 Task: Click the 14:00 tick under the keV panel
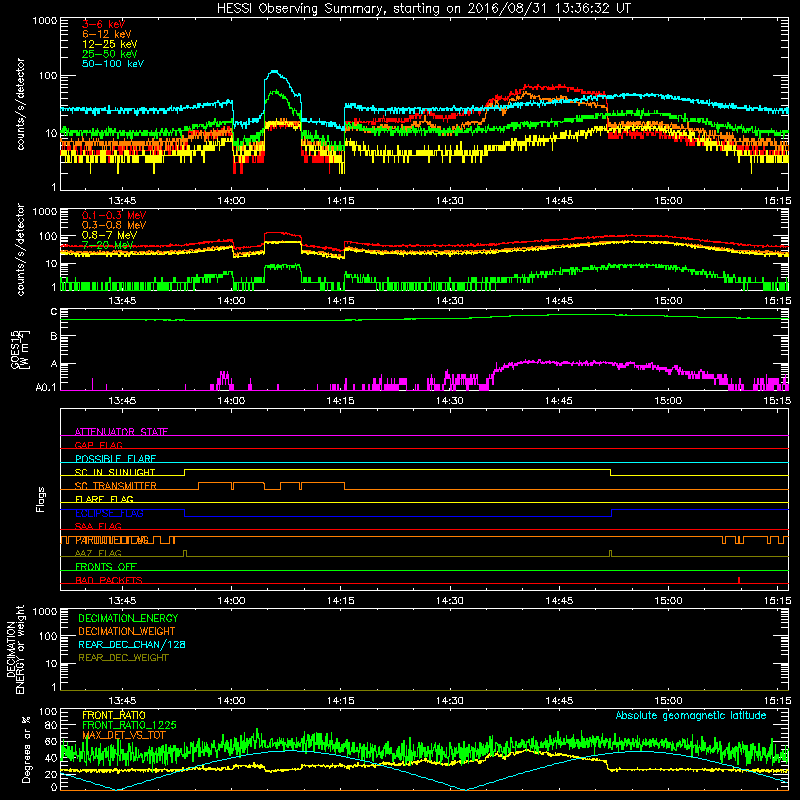pyautogui.click(x=232, y=201)
